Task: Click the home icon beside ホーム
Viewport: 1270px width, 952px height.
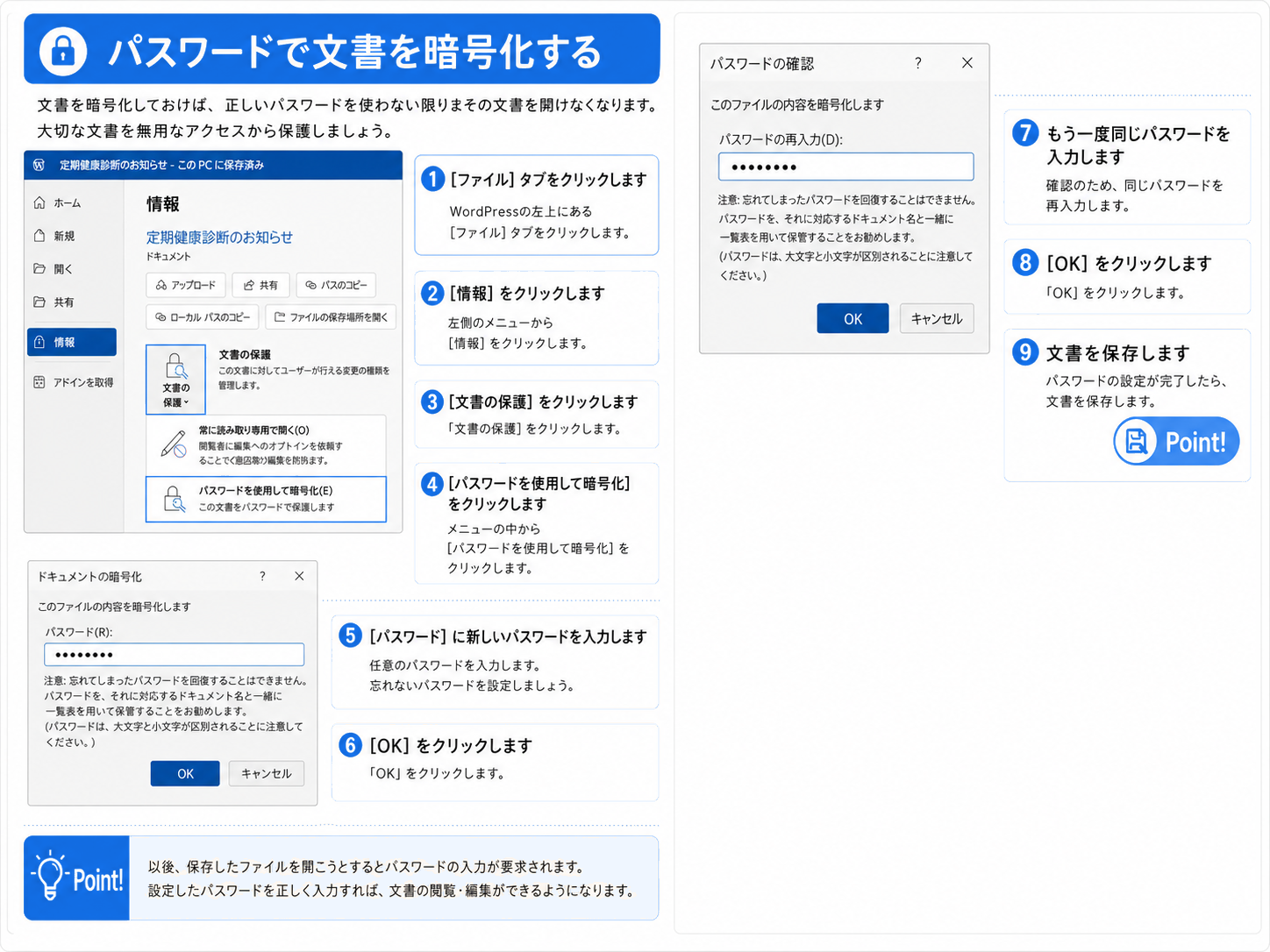Action: [x=39, y=202]
